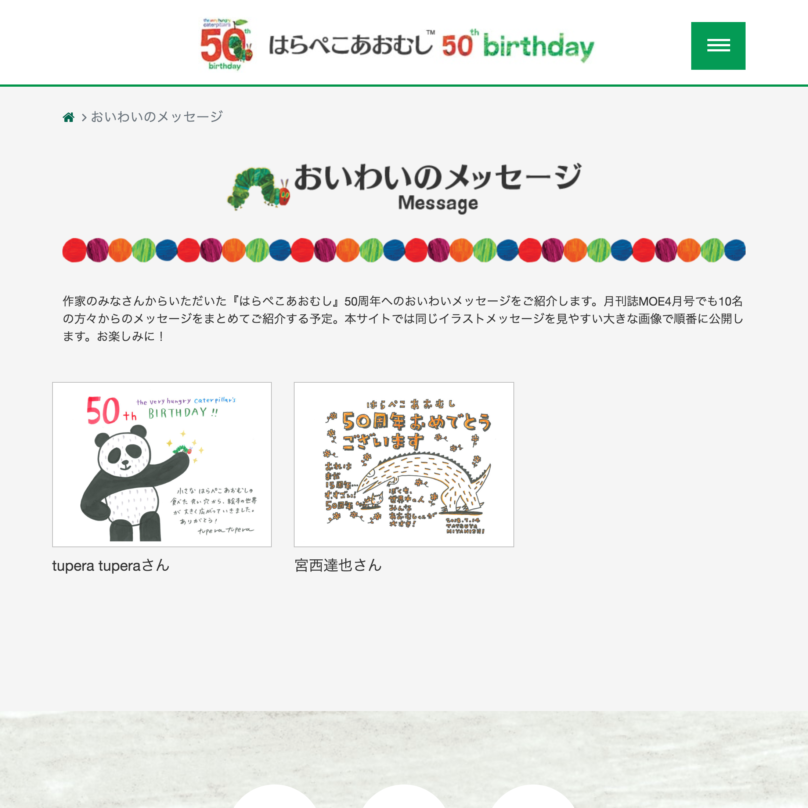Click the 宮西達也さん caption link
Viewport: 808px width, 808px height.
click(338, 566)
